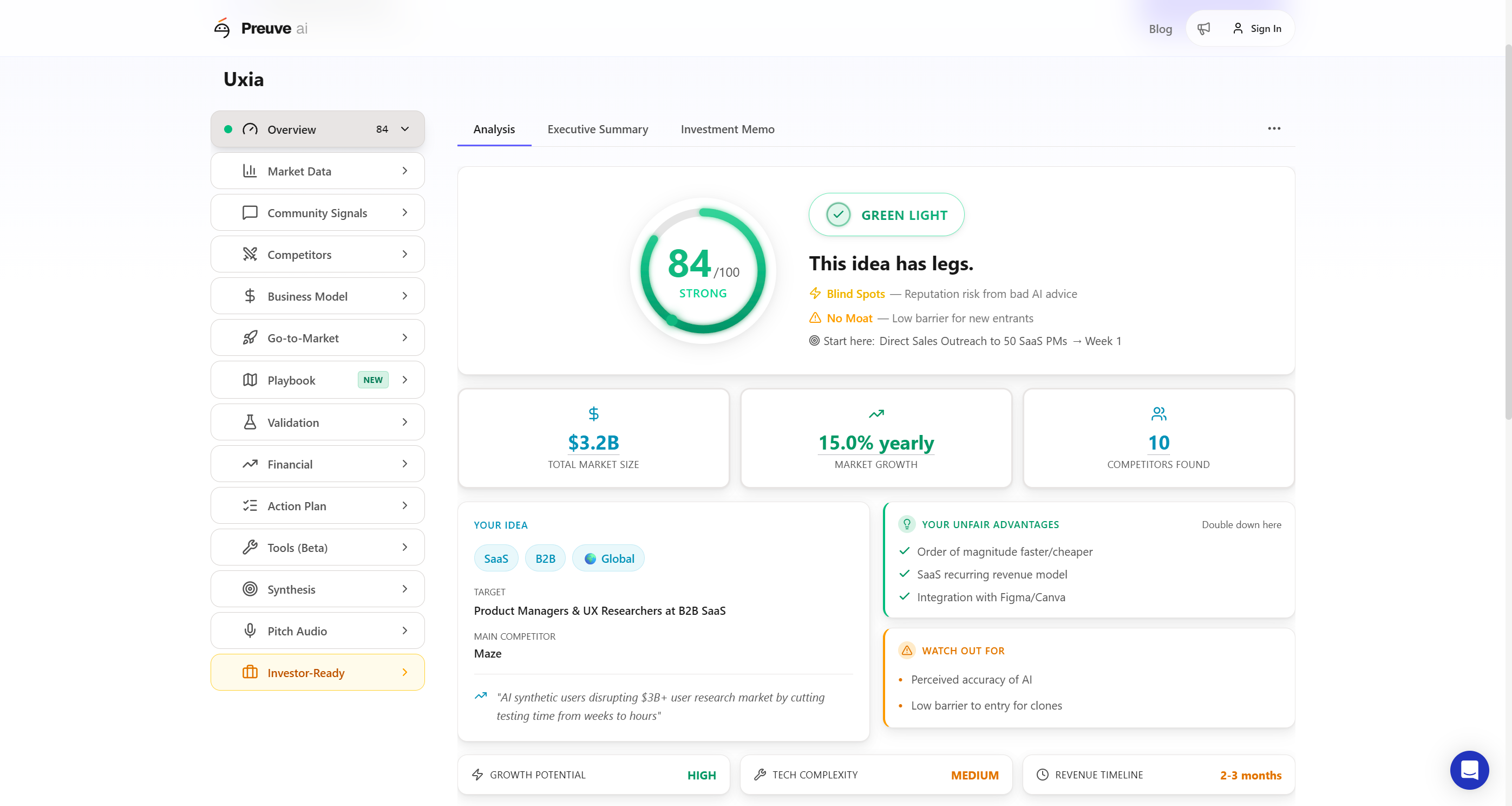The width and height of the screenshot is (1512, 806).
Task: Switch to the Executive Summary tab
Action: 598,129
